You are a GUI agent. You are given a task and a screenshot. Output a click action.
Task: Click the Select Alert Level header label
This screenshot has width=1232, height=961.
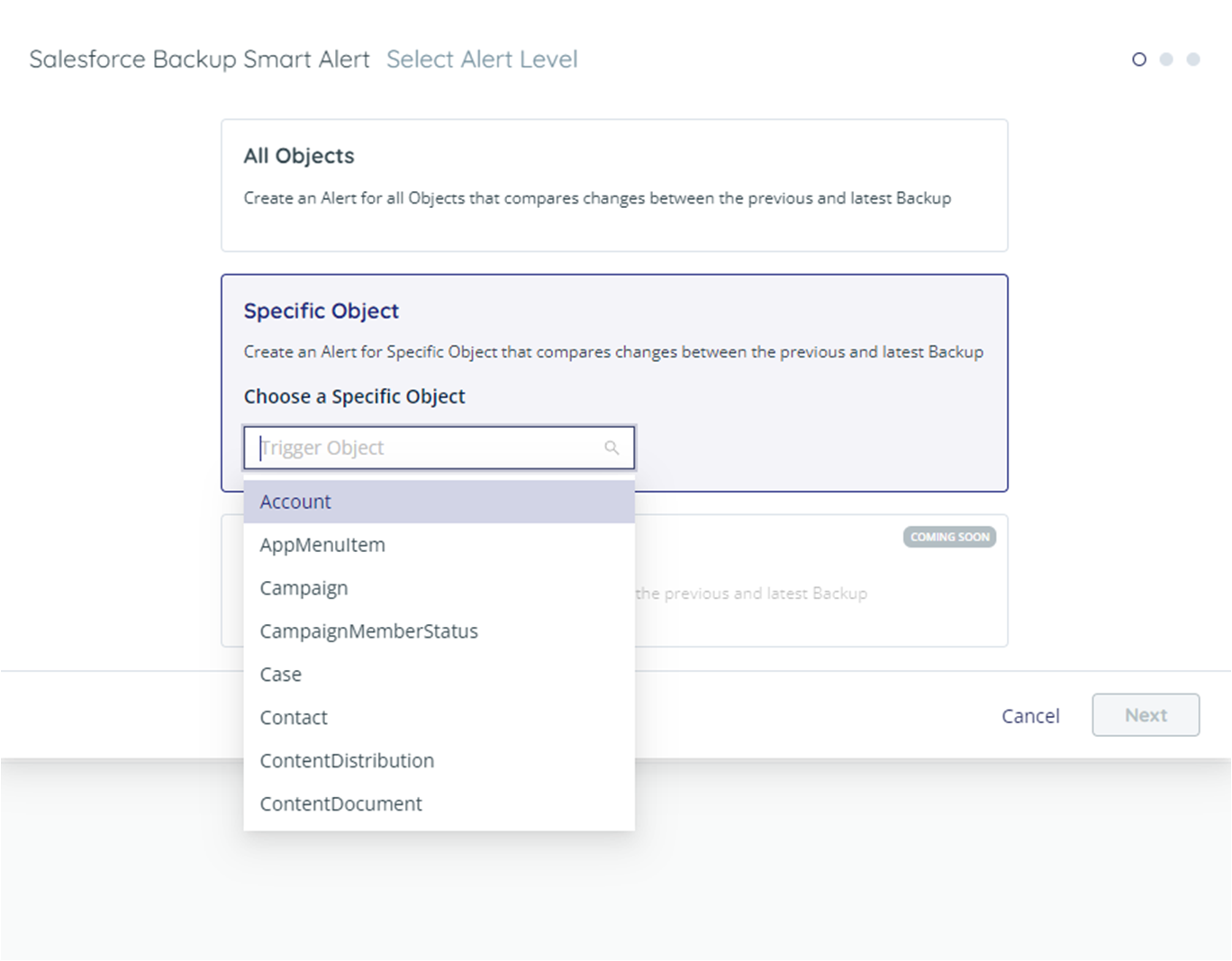(x=483, y=59)
